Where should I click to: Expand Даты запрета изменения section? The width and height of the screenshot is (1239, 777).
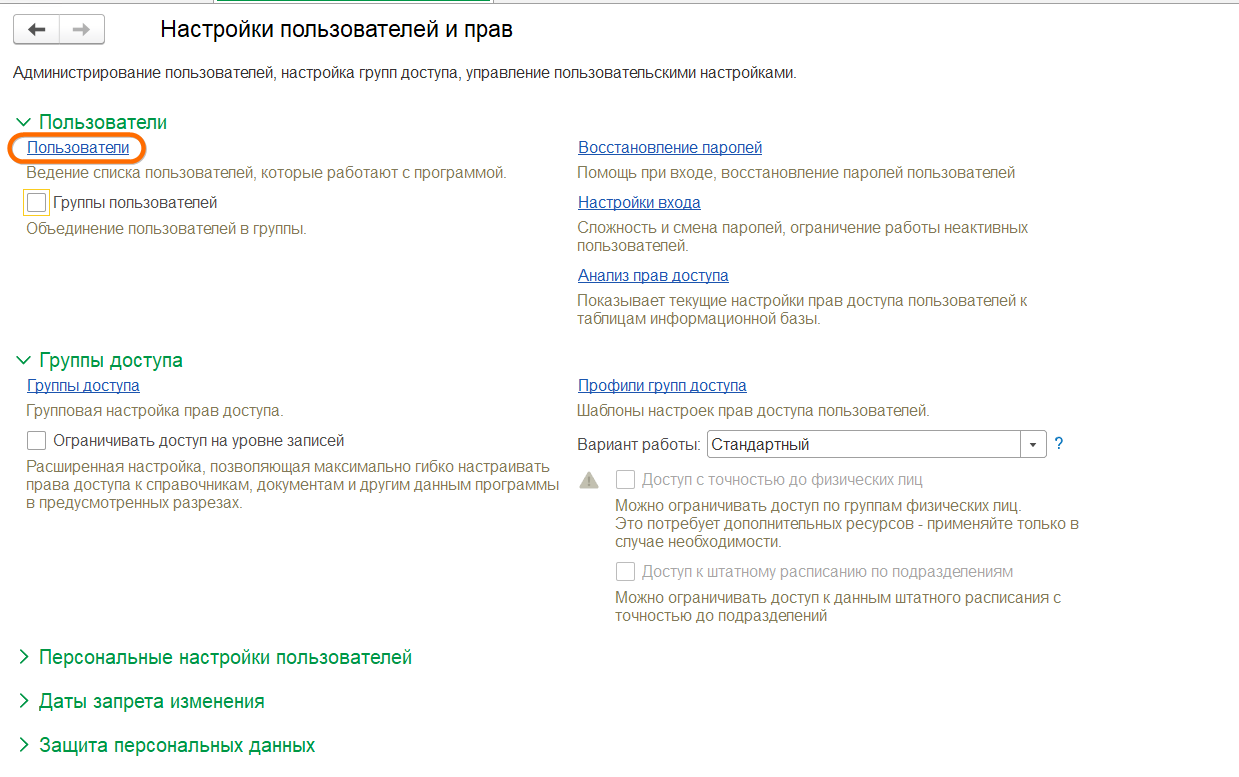click(24, 701)
